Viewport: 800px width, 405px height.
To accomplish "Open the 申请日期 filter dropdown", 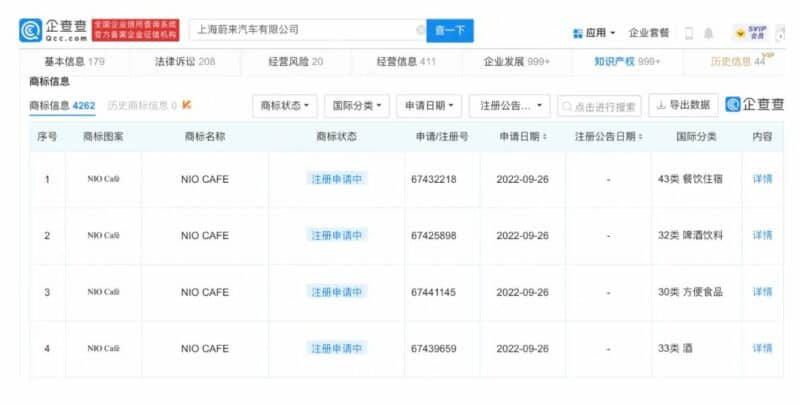I will point(429,106).
